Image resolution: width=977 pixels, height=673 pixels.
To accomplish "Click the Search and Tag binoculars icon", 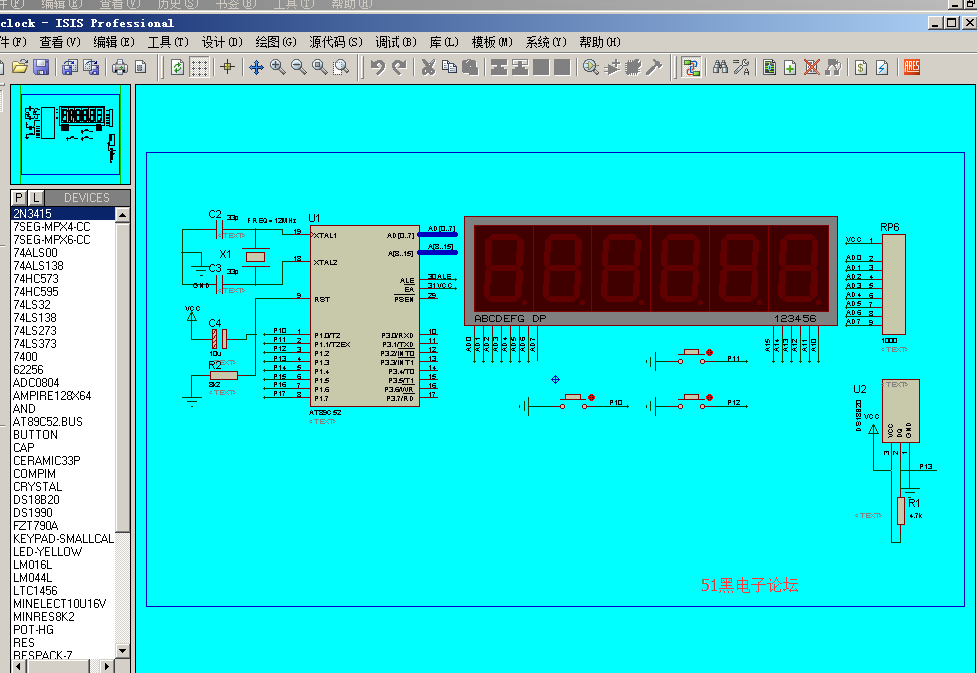I will pos(720,67).
